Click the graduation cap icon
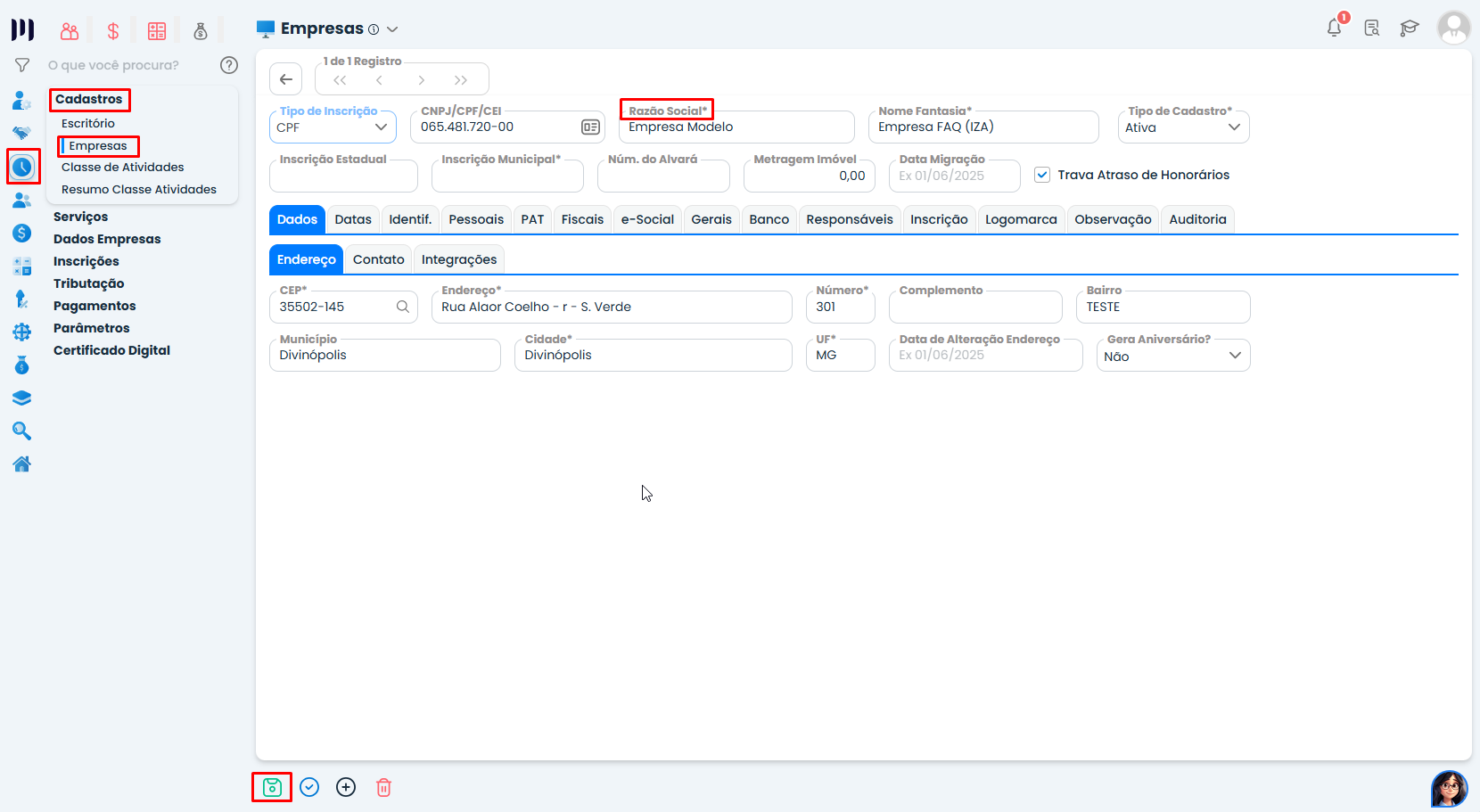This screenshot has height=812, width=1480. [x=1409, y=28]
